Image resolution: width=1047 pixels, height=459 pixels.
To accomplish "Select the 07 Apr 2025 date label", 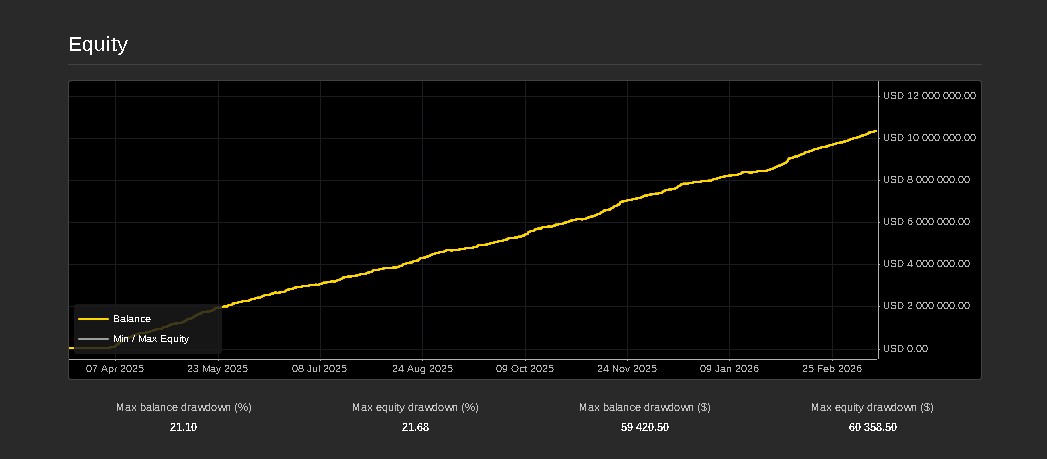I will [x=115, y=369].
